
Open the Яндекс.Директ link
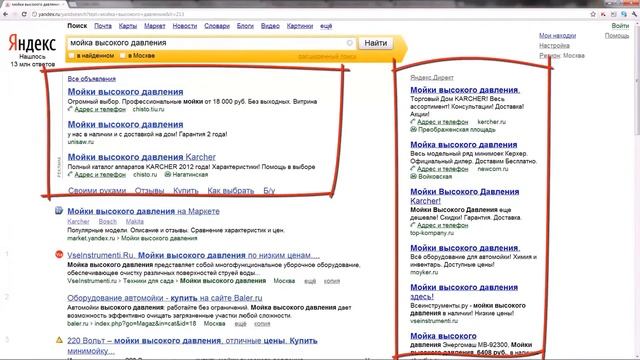[x=432, y=77]
